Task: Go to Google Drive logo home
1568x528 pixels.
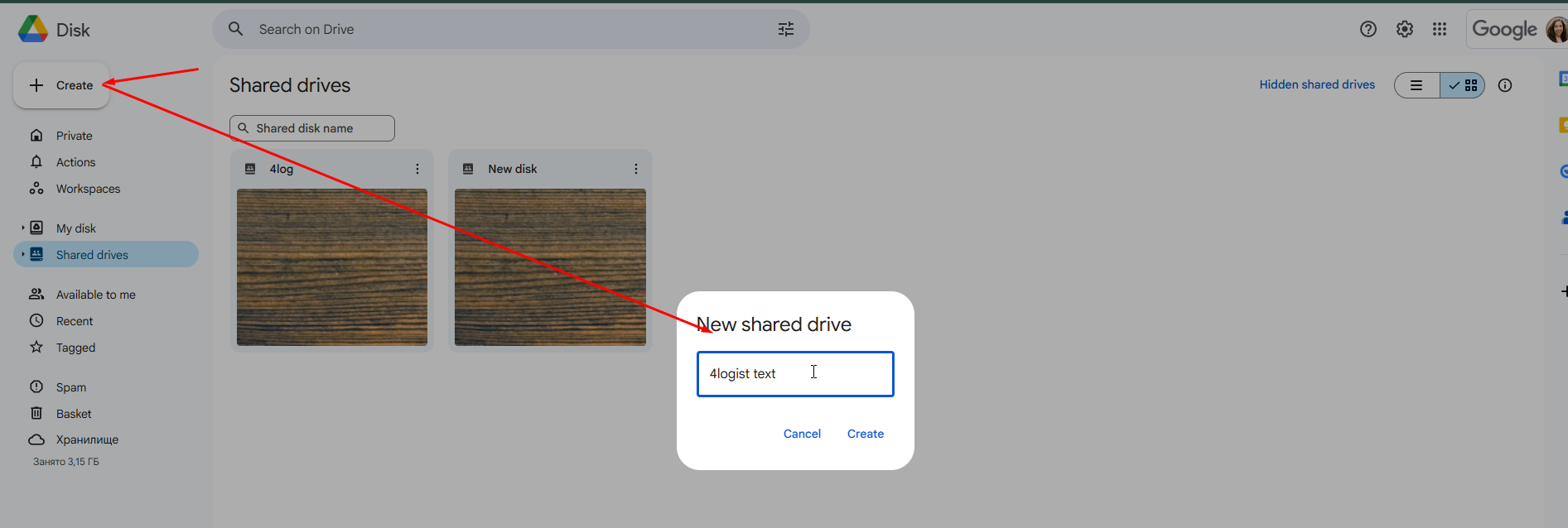Action: coord(33,30)
